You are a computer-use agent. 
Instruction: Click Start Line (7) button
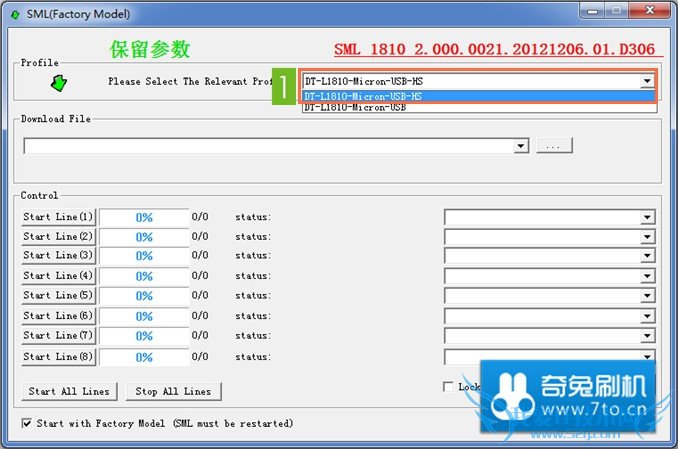pyautogui.click(x=58, y=336)
